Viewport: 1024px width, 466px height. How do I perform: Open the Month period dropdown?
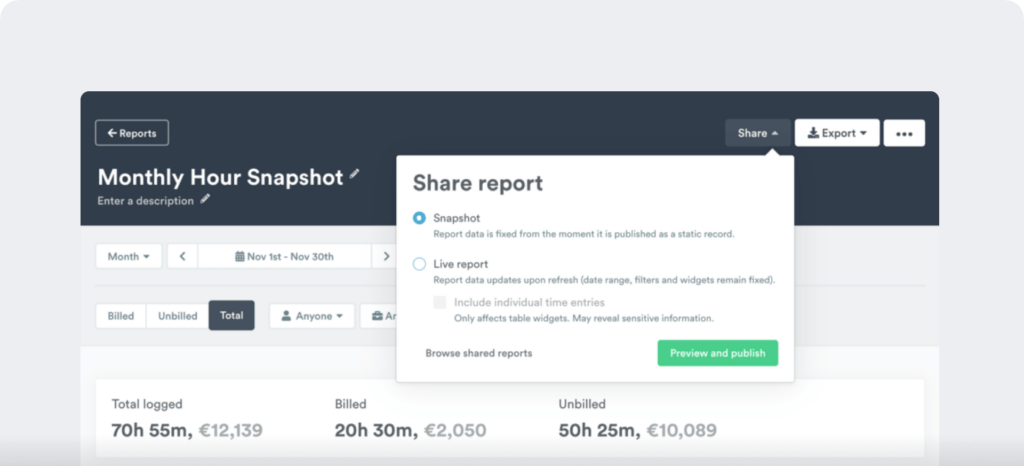(129, 256)
